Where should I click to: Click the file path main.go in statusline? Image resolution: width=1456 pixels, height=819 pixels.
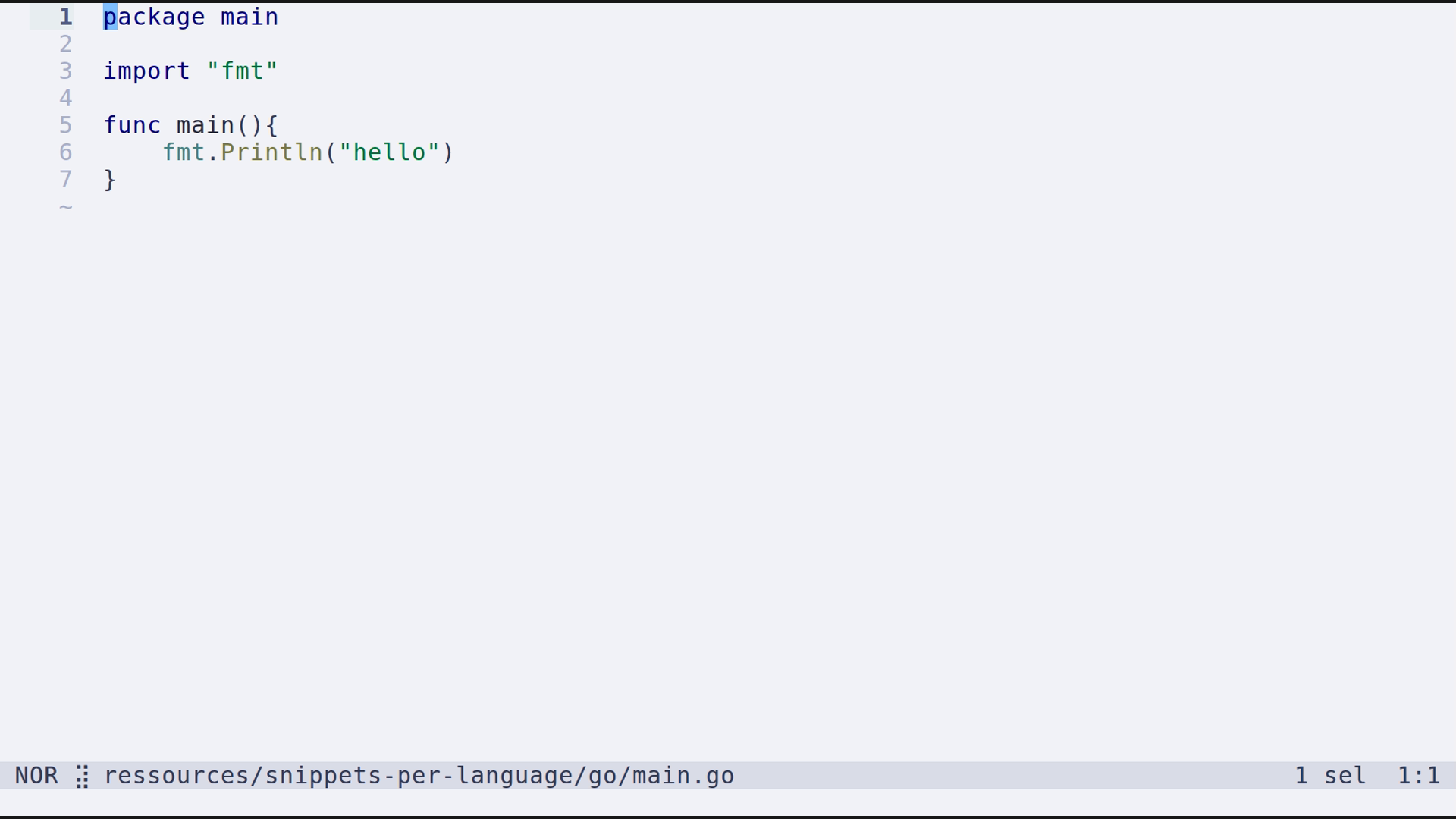tap(419, 776)
